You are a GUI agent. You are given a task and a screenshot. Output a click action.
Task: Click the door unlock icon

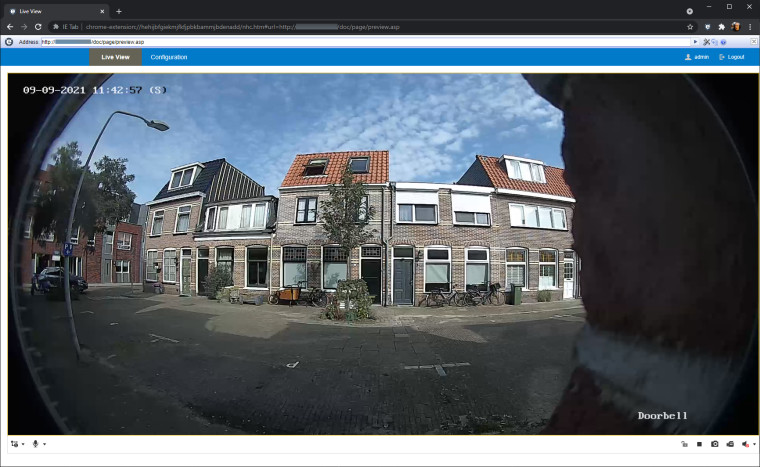(x=684, y=444)
